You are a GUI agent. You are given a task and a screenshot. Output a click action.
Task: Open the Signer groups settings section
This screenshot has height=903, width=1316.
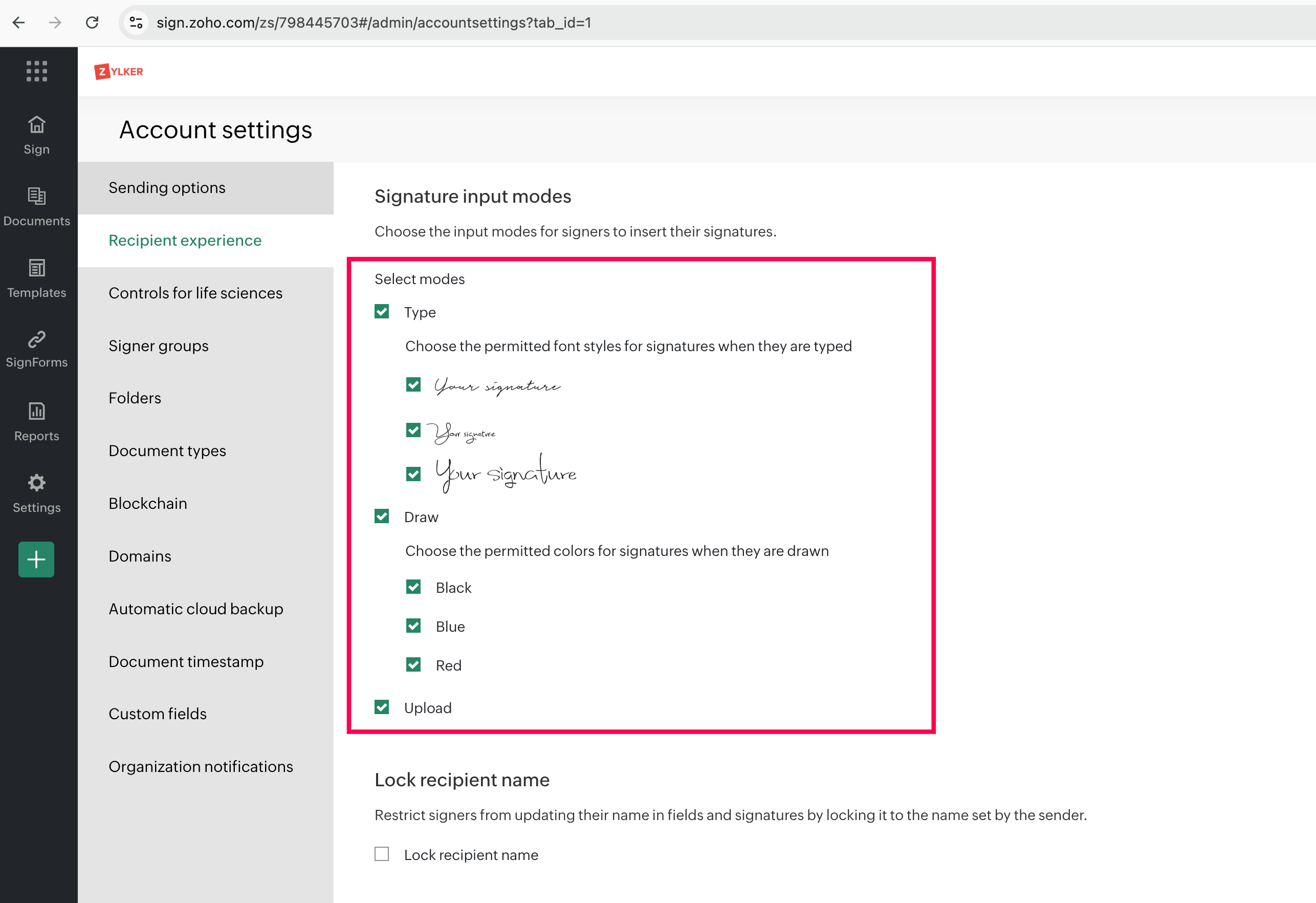(x=159, y=346)
